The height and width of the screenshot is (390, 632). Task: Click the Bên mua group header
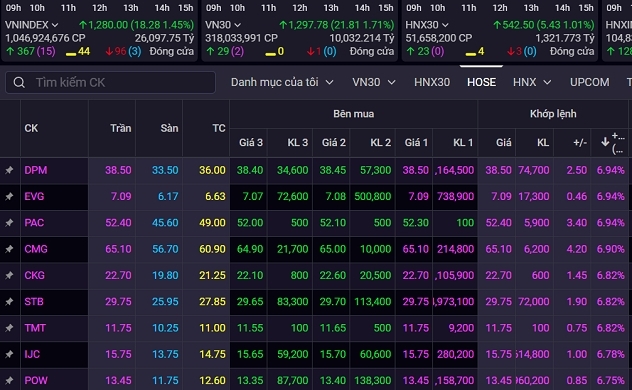(353, 114)
